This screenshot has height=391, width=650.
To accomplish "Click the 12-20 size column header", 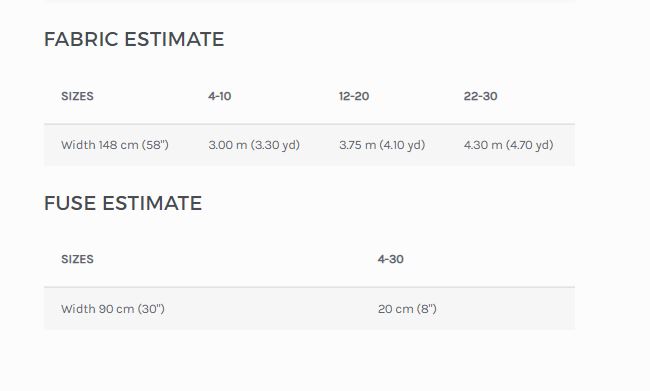I will (x=354, y=96).
